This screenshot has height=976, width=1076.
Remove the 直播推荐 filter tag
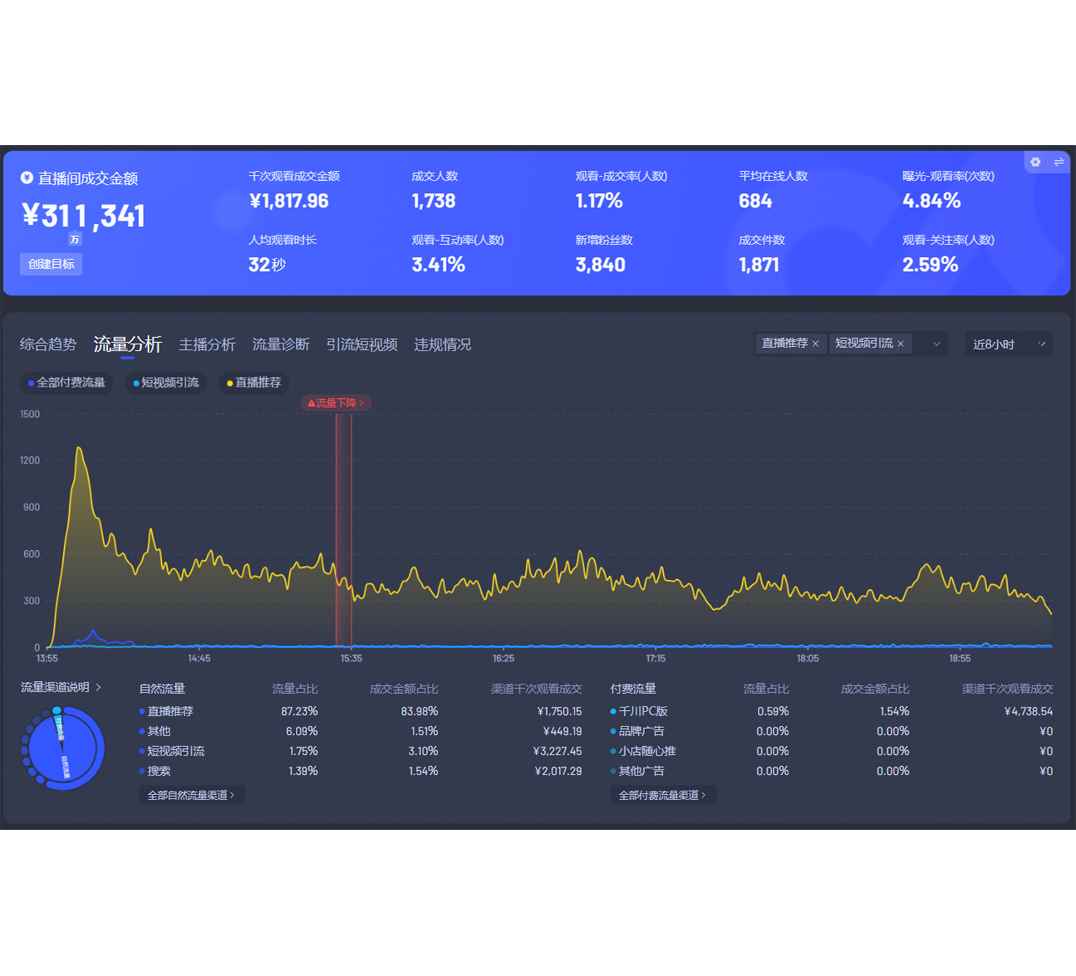point(815,344)
